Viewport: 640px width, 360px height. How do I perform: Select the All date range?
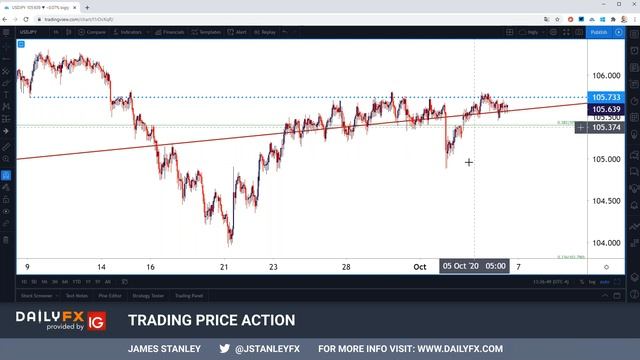(108, 282)
